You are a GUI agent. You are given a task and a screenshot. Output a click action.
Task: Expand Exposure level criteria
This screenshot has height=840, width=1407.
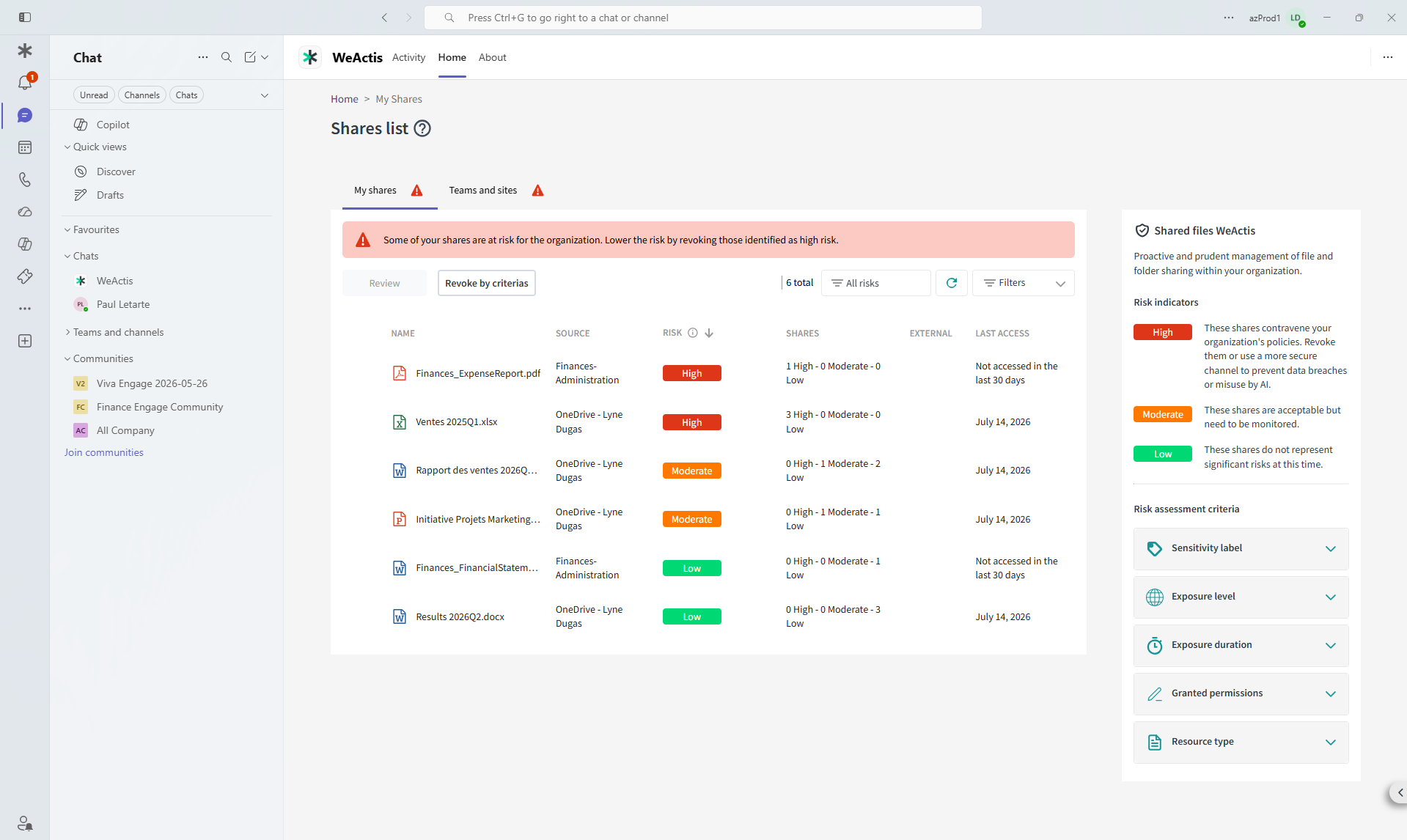pos(1241,597)
